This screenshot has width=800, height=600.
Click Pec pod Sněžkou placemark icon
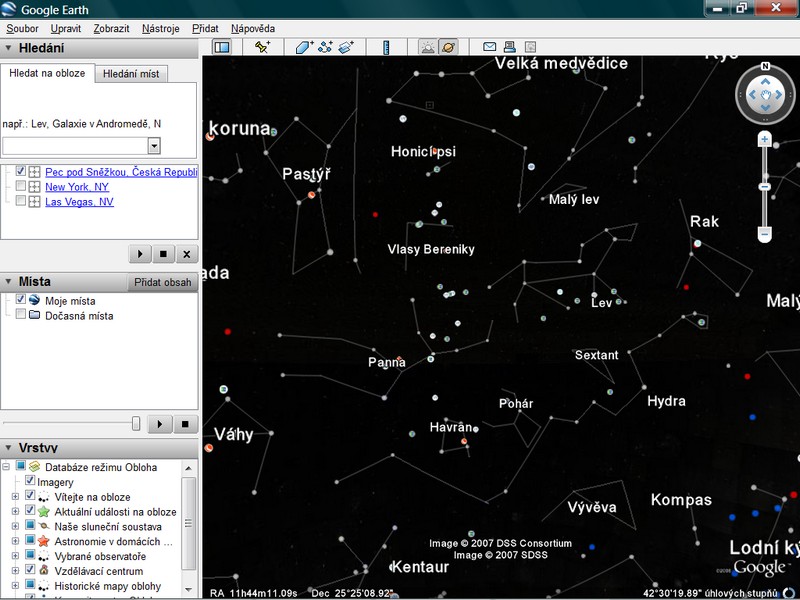tap(34, 172)
